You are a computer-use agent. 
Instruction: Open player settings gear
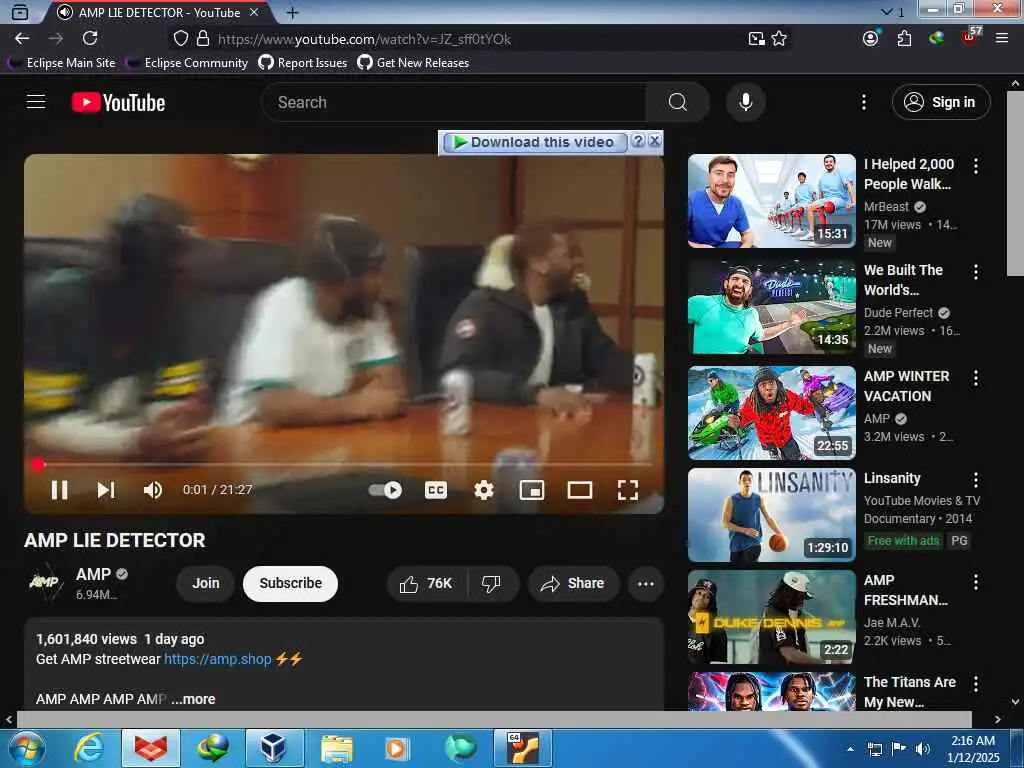coord(483,490)
